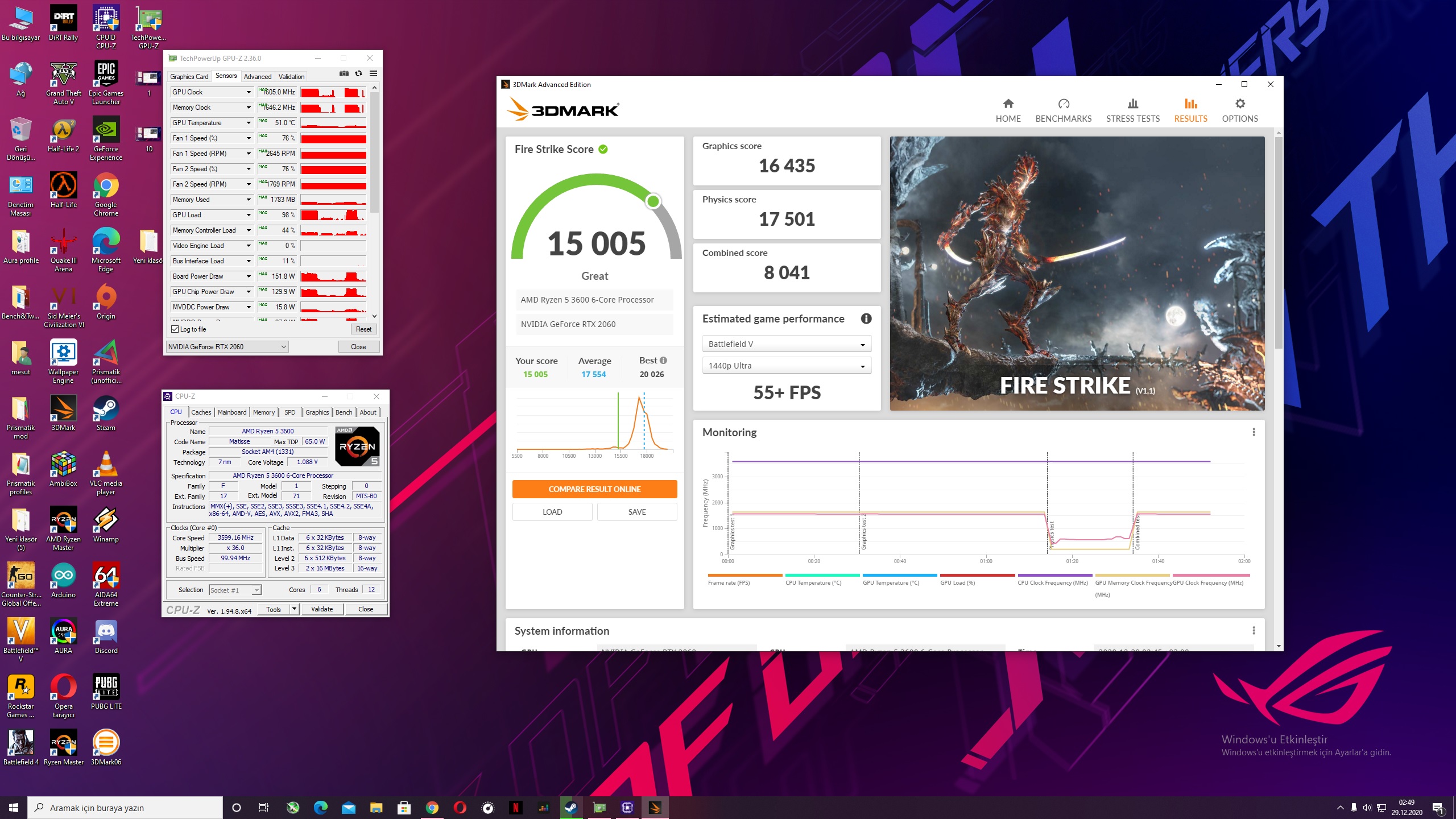Click the GPU-Z sensors scroll down arrow
The height and width of the screenshot is (819, 1456).
[374, 316]
